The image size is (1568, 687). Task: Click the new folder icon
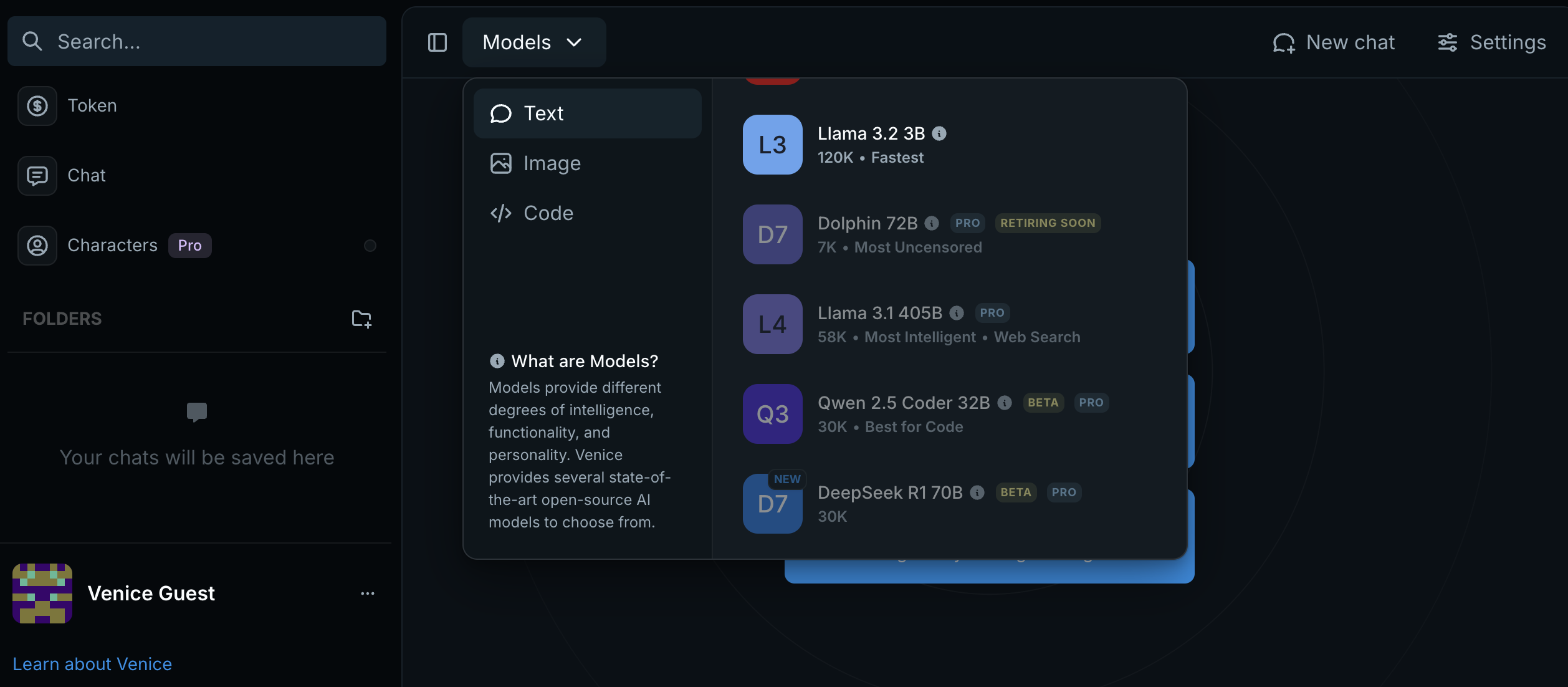[361, 319]
